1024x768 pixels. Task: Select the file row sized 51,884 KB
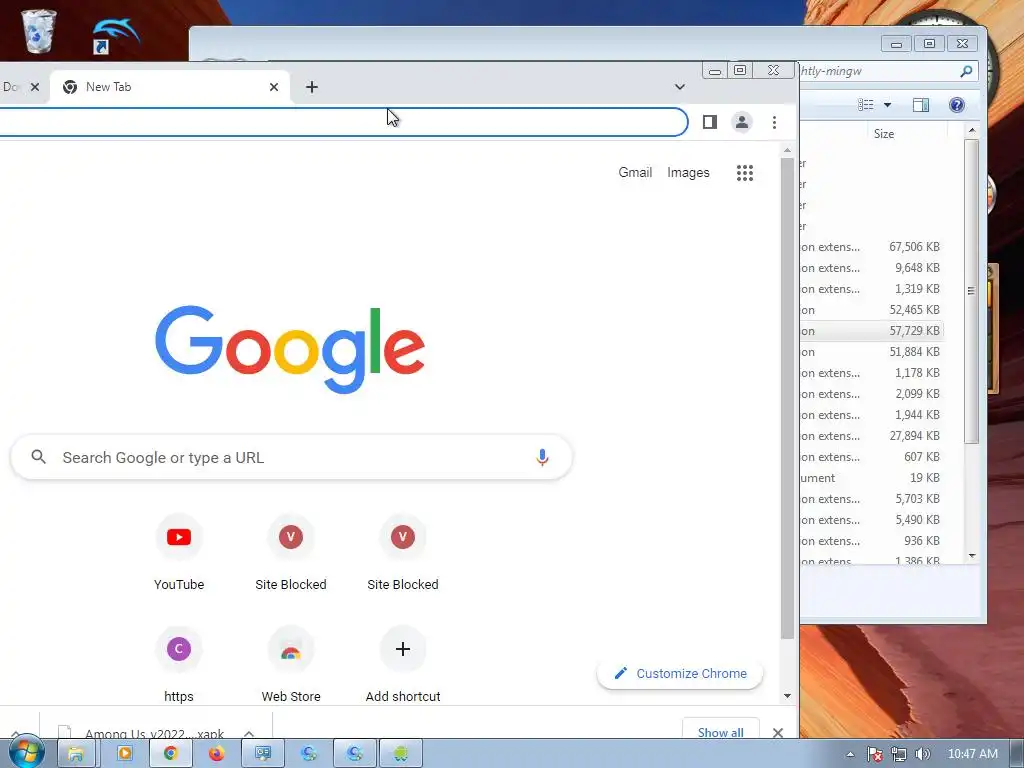coord(872,351)
